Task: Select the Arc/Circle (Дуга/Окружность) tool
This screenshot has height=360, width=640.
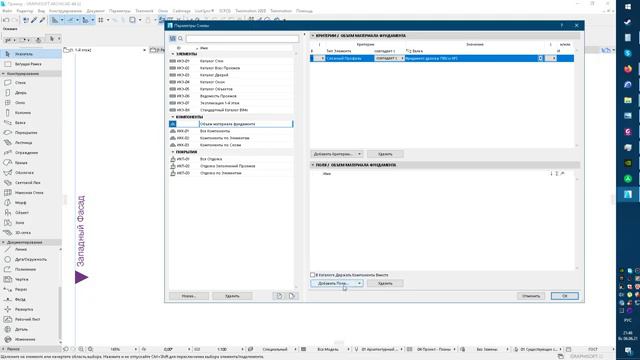Action: pyautogui.click(x=31, y=259)
